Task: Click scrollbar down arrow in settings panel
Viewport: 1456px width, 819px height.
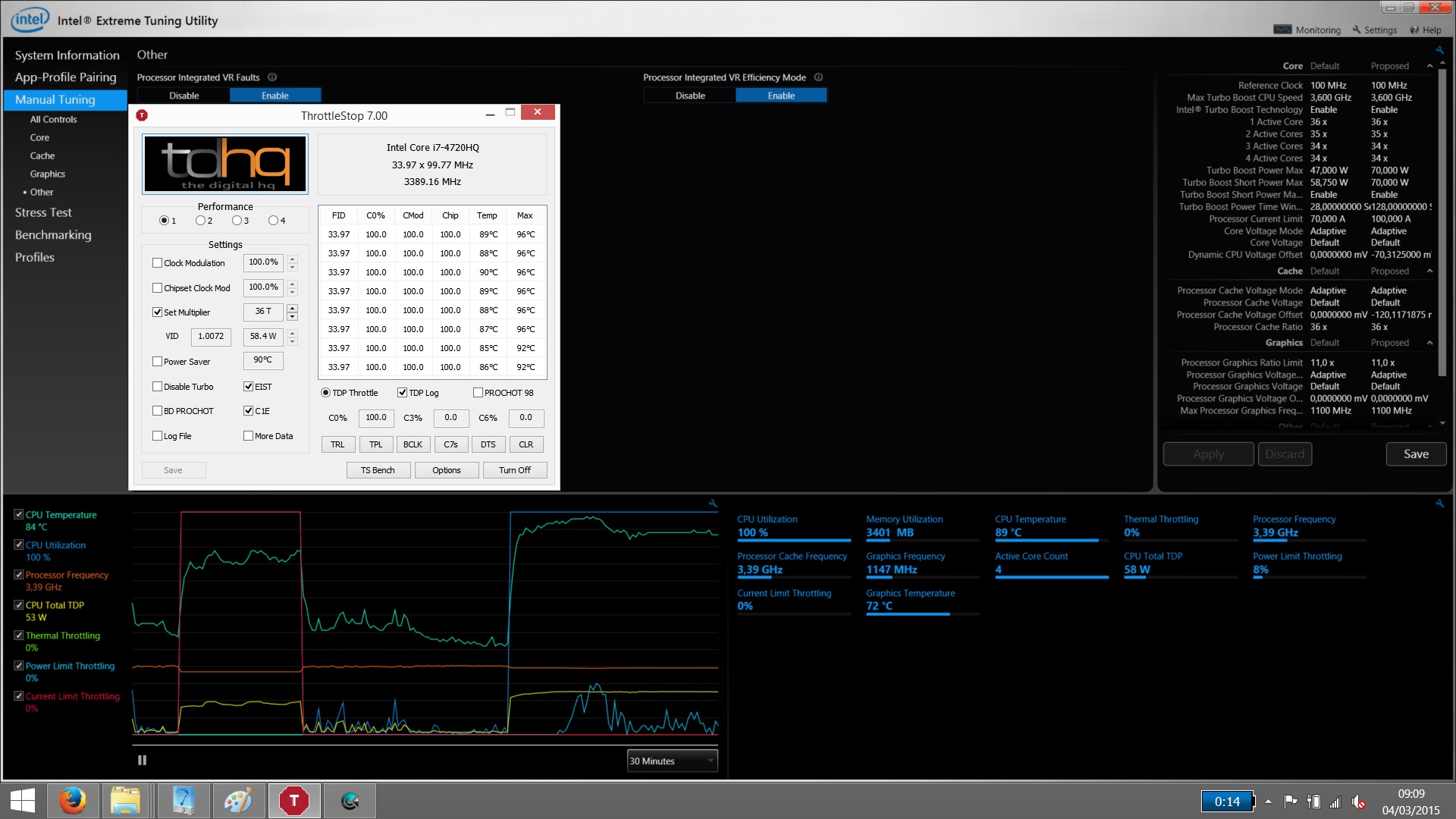Action: (1442, 423)
